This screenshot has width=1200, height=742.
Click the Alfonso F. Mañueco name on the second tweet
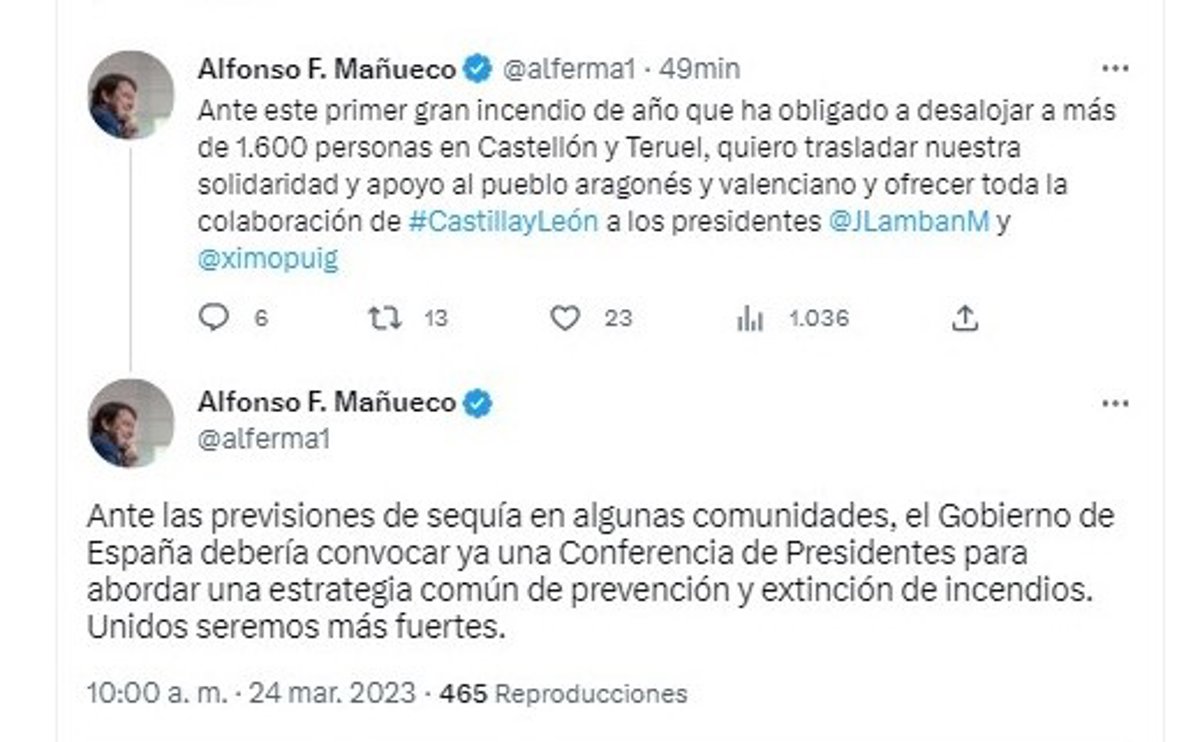coord(327,403)
